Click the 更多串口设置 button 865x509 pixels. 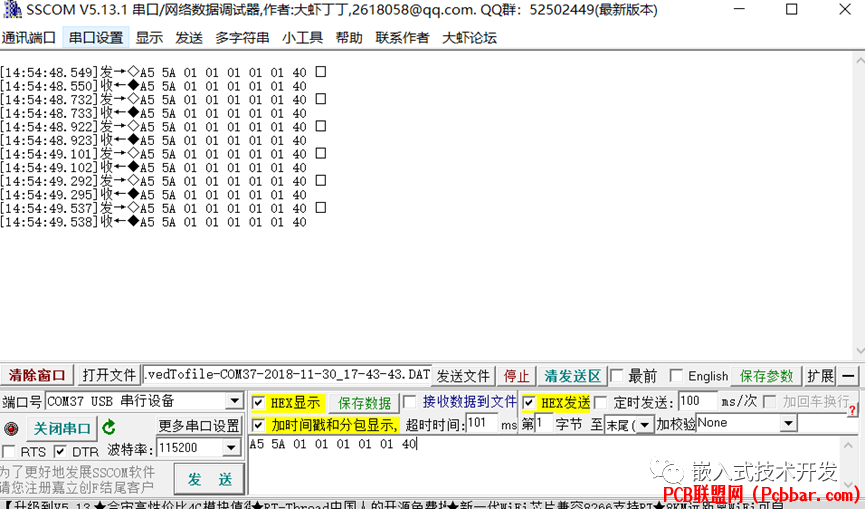[199, 426]
